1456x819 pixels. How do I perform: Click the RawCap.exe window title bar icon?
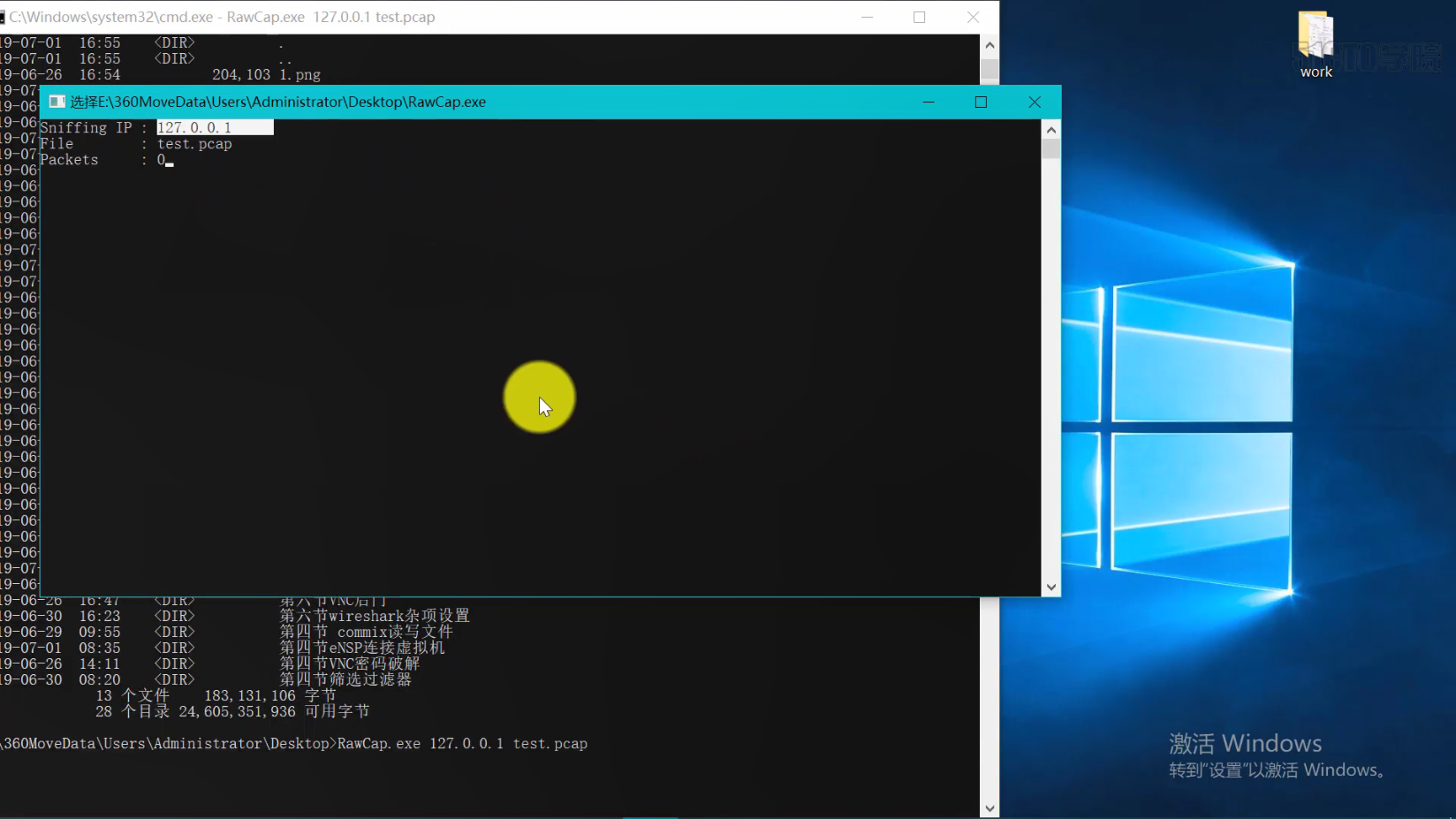point(57,102)
